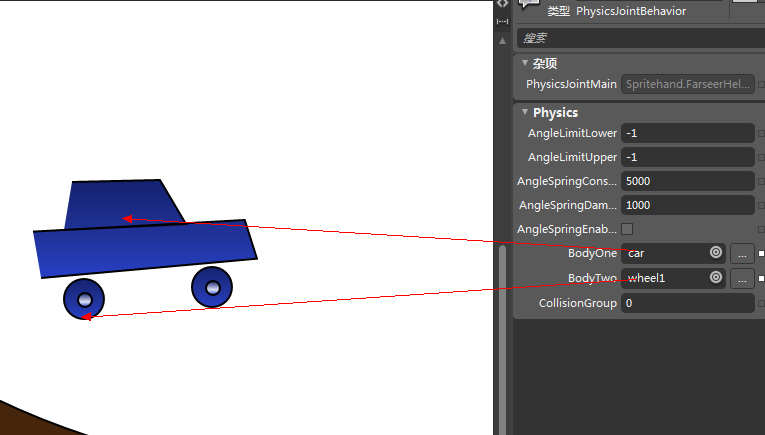Edit the AngleSpringDampening value 1000
765x435 pixels.
pos(687,205)
